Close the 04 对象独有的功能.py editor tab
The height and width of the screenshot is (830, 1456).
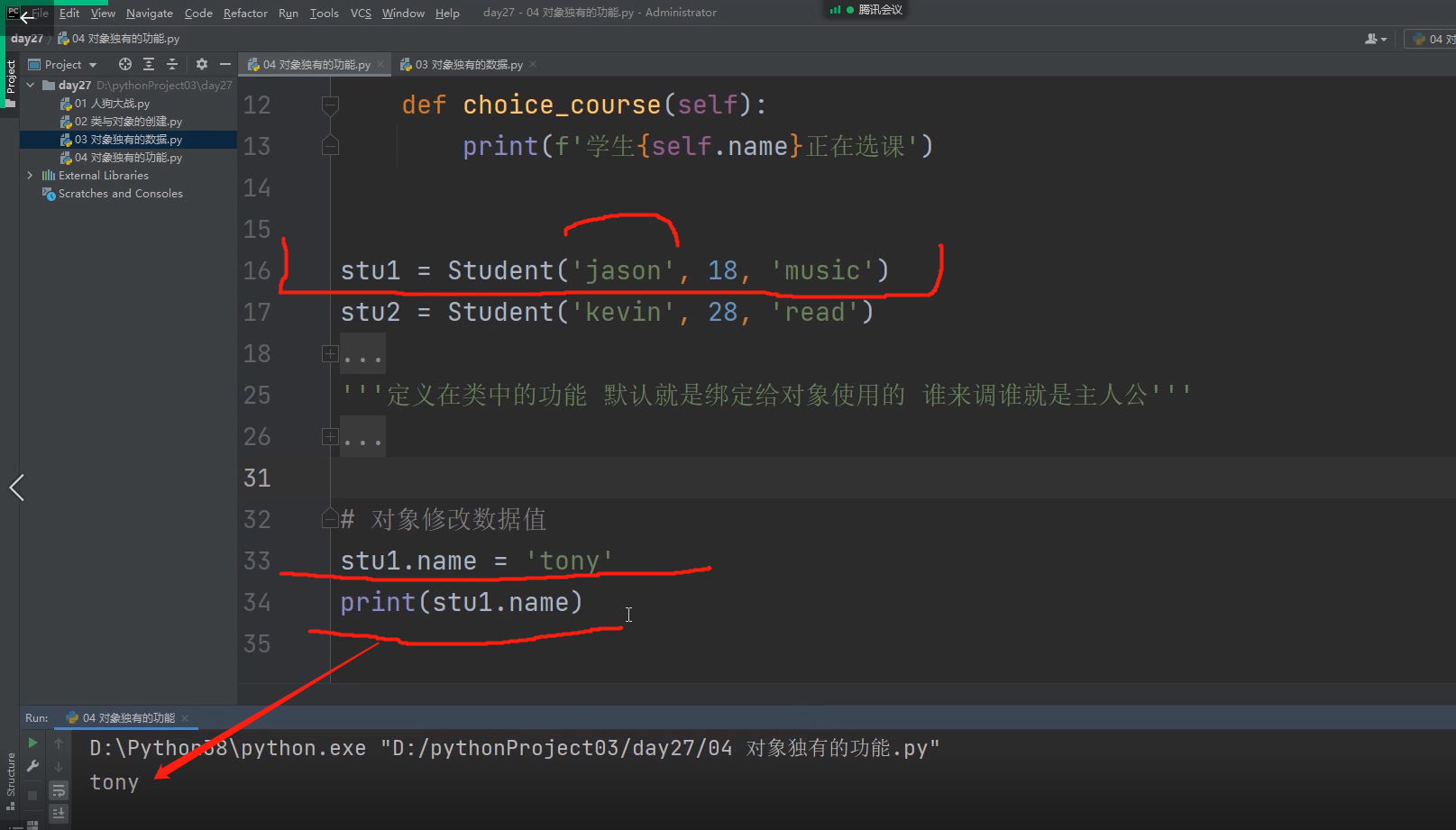click(380, 64)
